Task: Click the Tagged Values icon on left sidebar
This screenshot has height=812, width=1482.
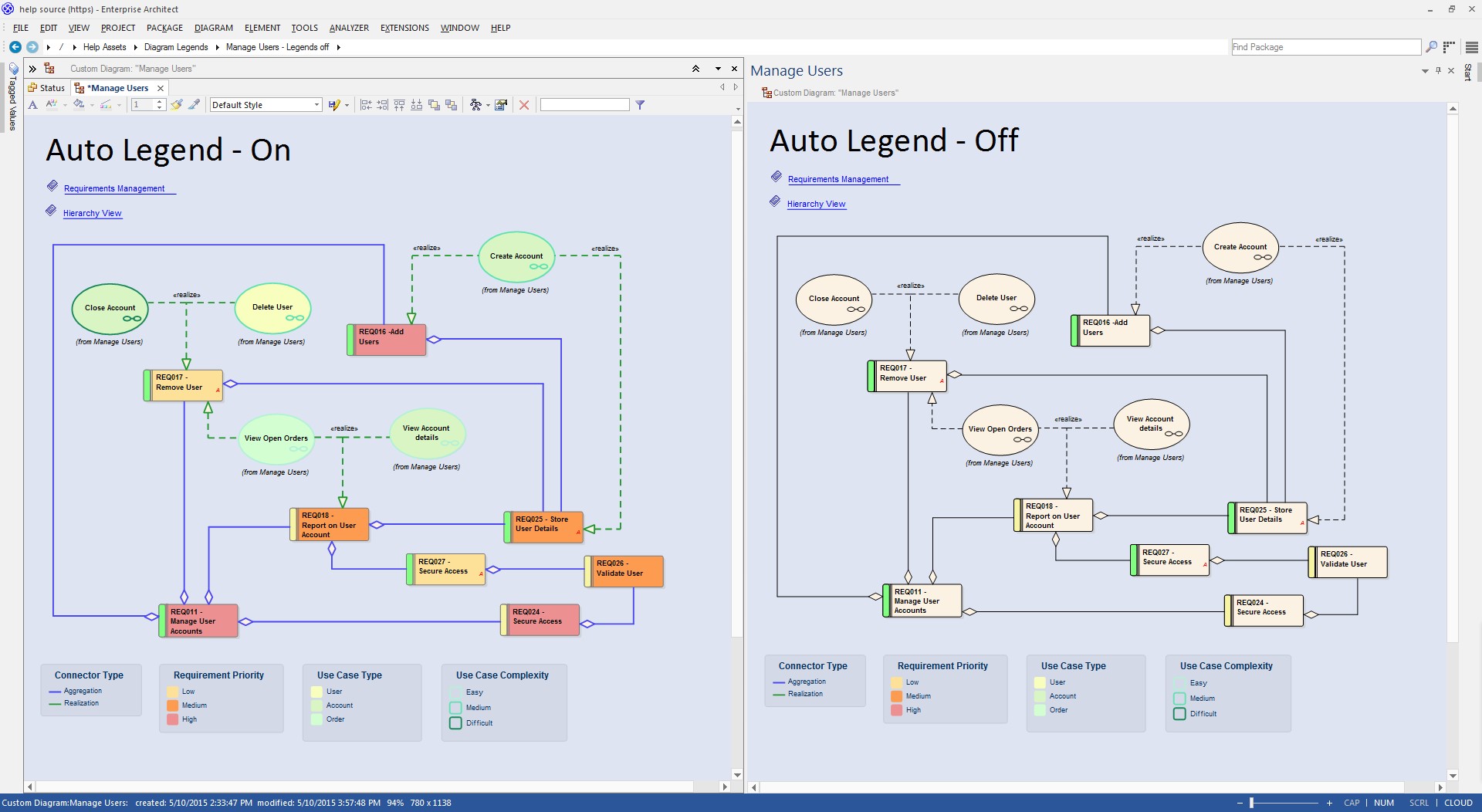Action: tap(13, 69)
